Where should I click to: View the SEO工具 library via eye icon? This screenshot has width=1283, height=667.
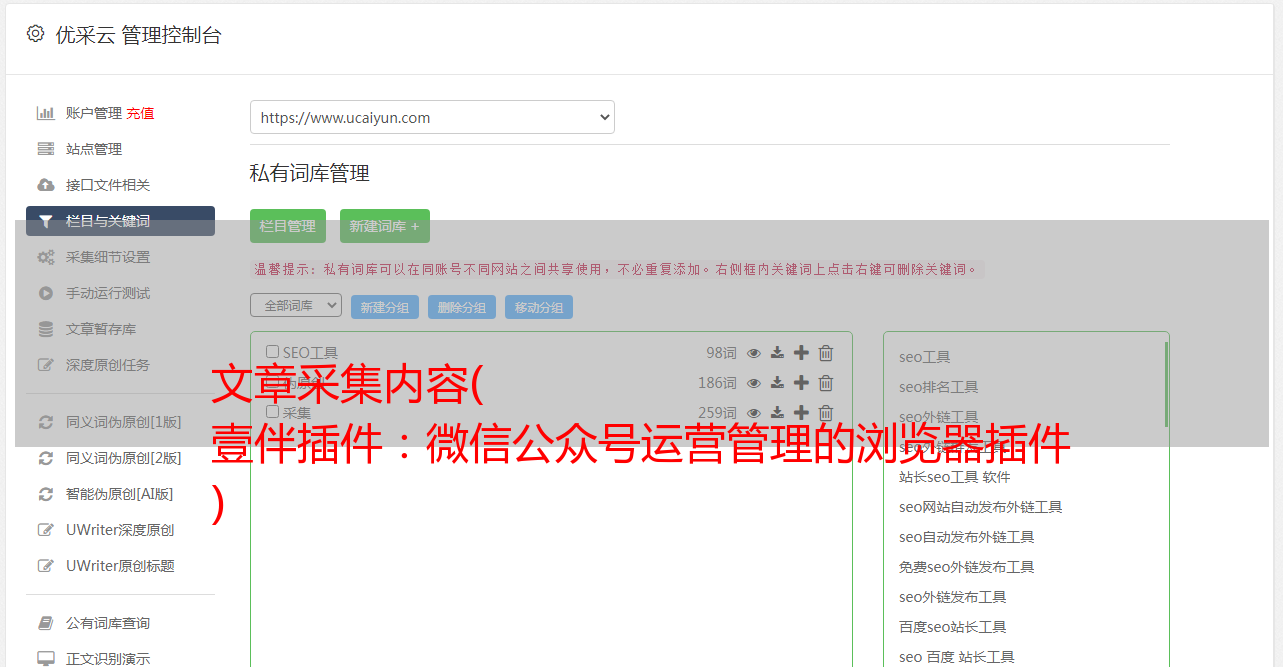754,353
